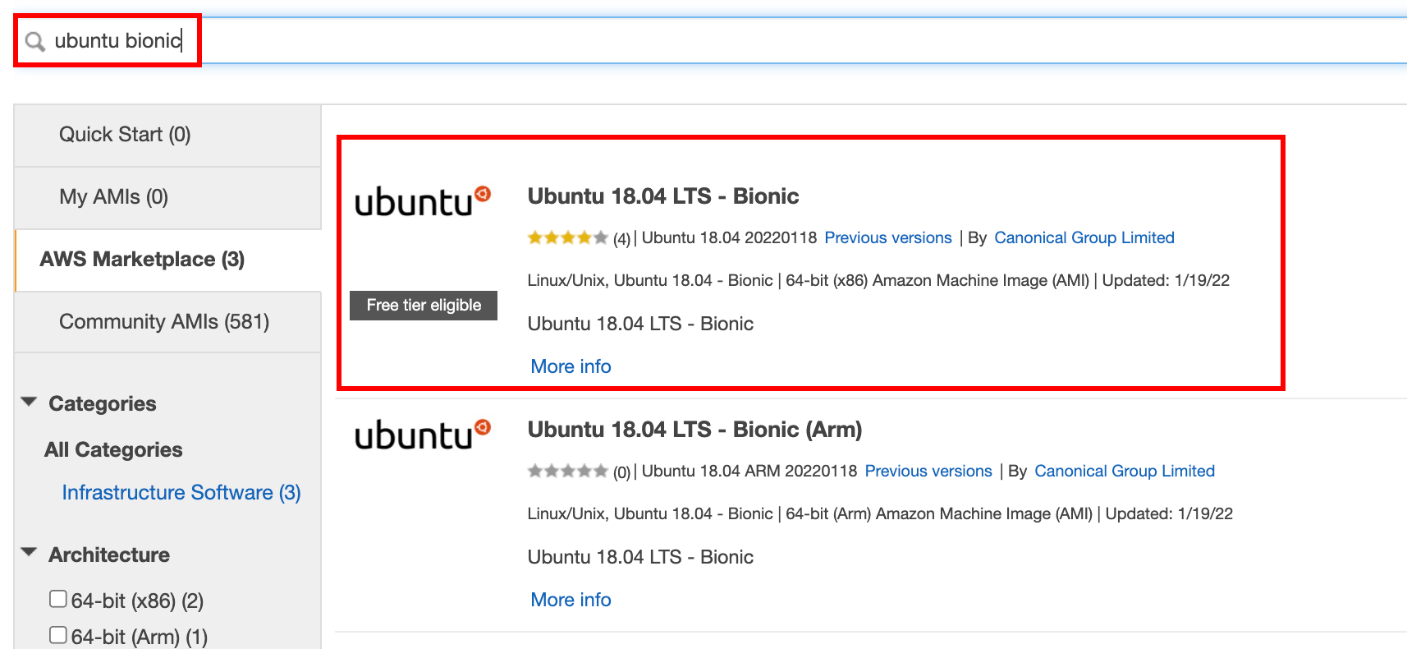Click the search magnifier icon
Image resolution: width=1407 pixels, height=649 pixels.
point(35,41)
